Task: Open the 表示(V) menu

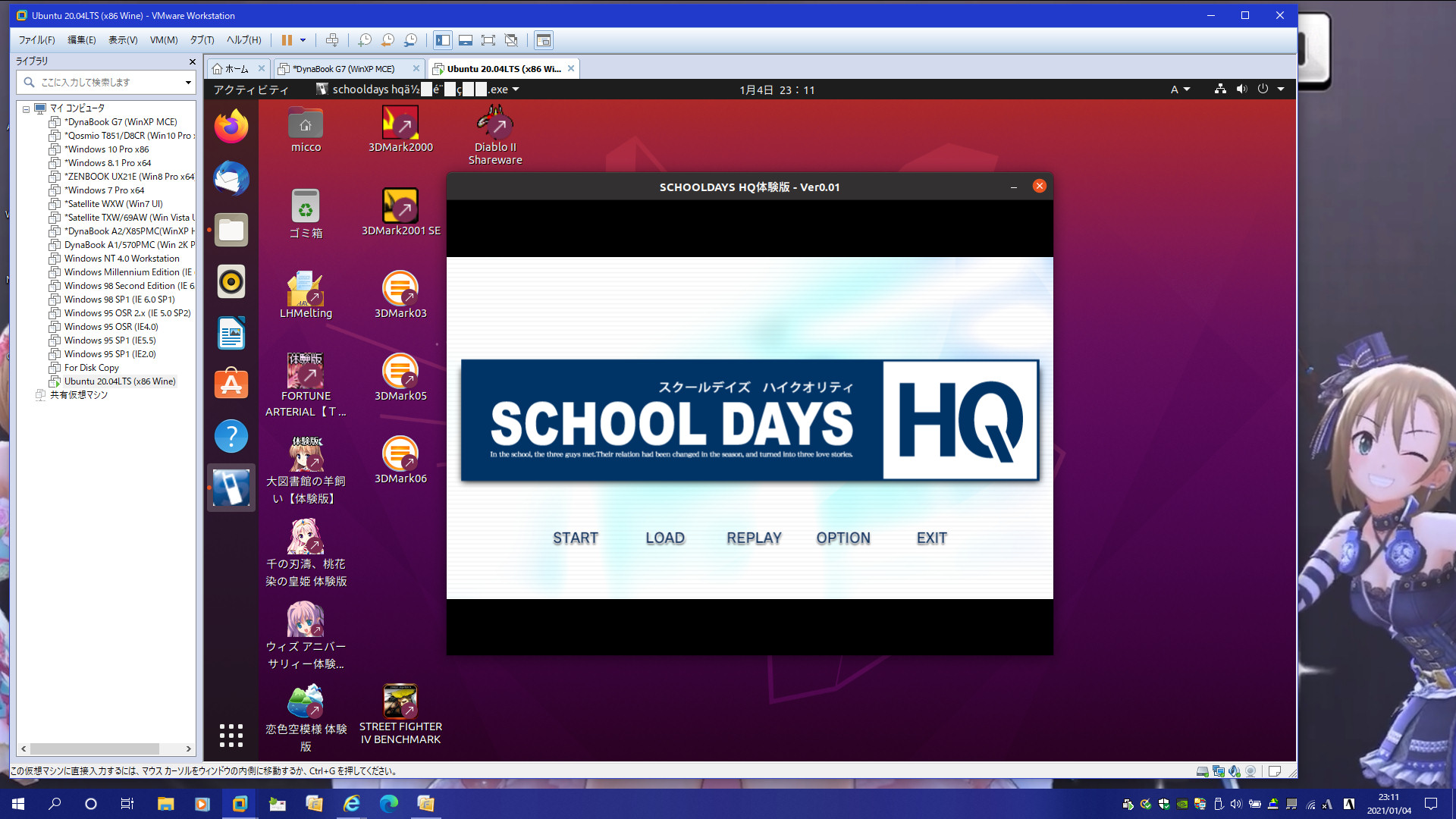Action: pos(123,40)
